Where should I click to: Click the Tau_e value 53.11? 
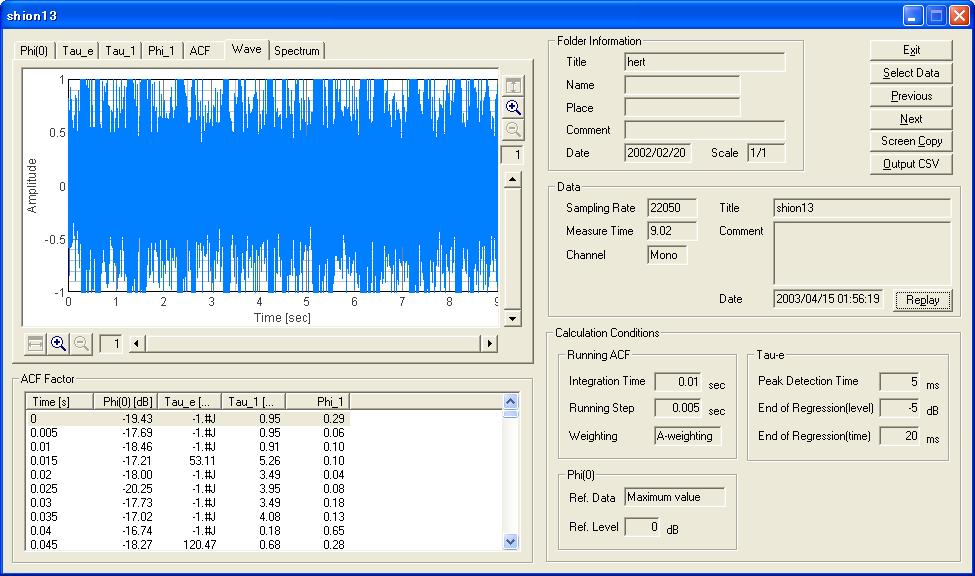click(x=202, y=461)
